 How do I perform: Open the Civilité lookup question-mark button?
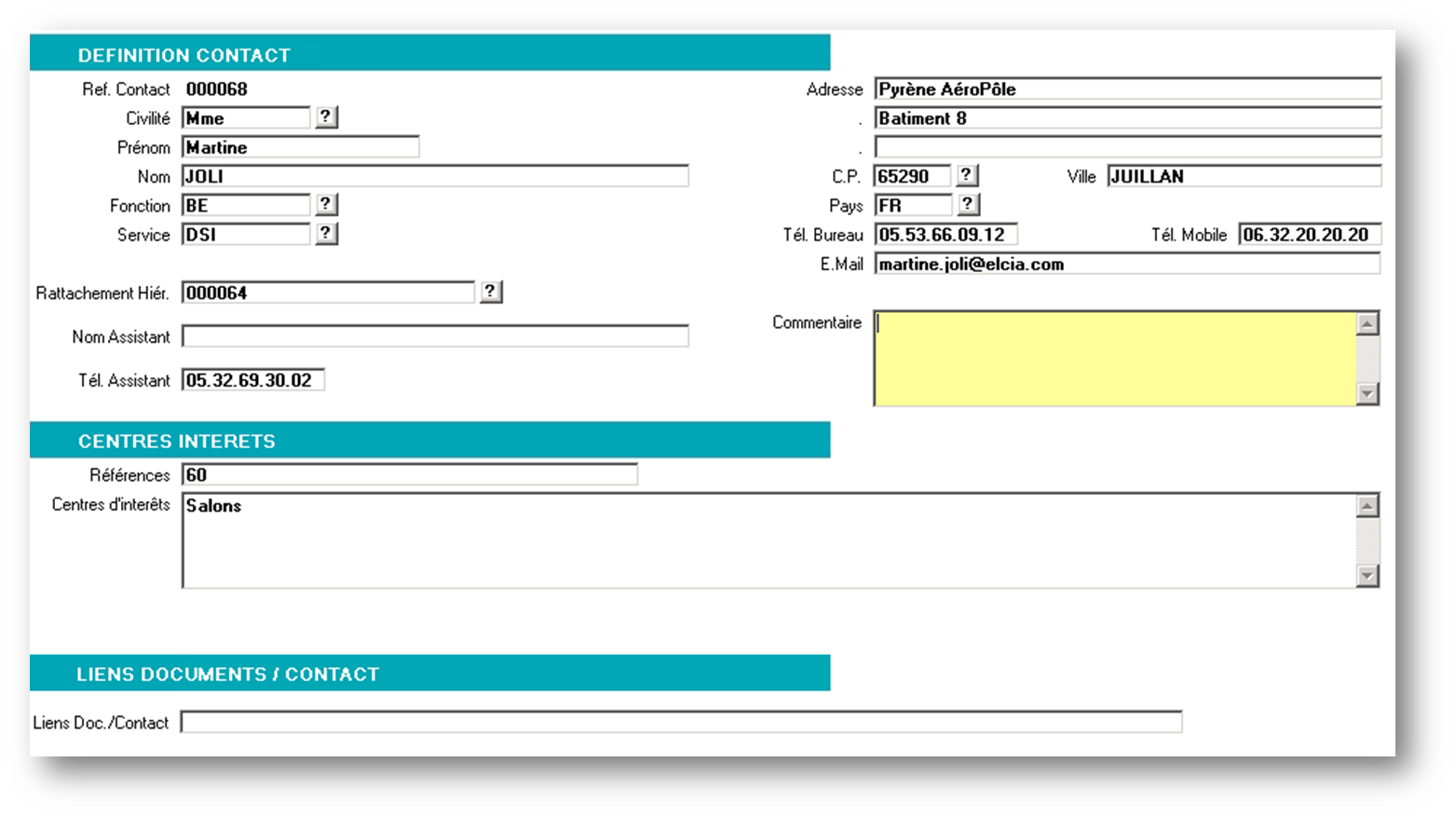[x=325, y=117]
